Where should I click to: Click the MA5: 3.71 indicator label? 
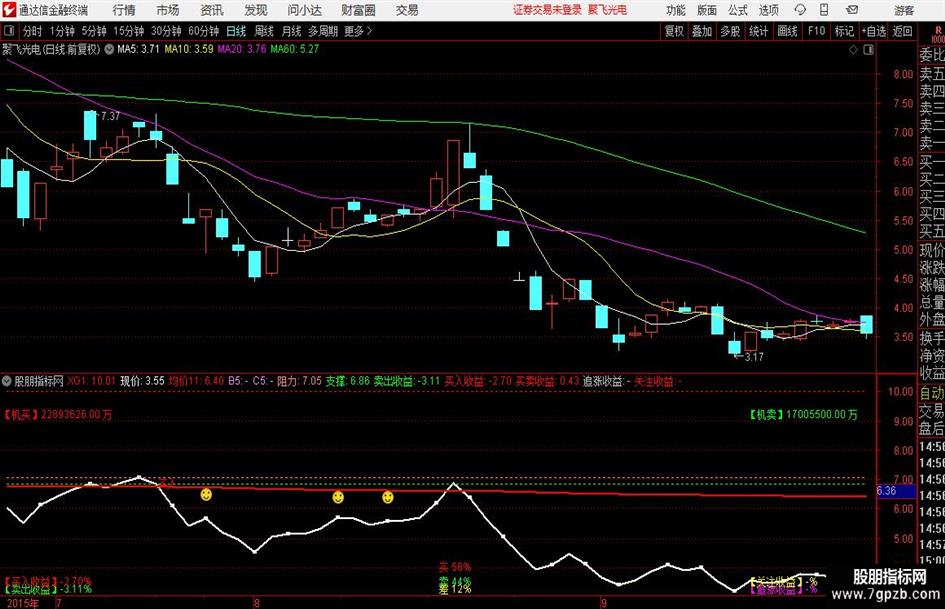(x=138, y=49)
